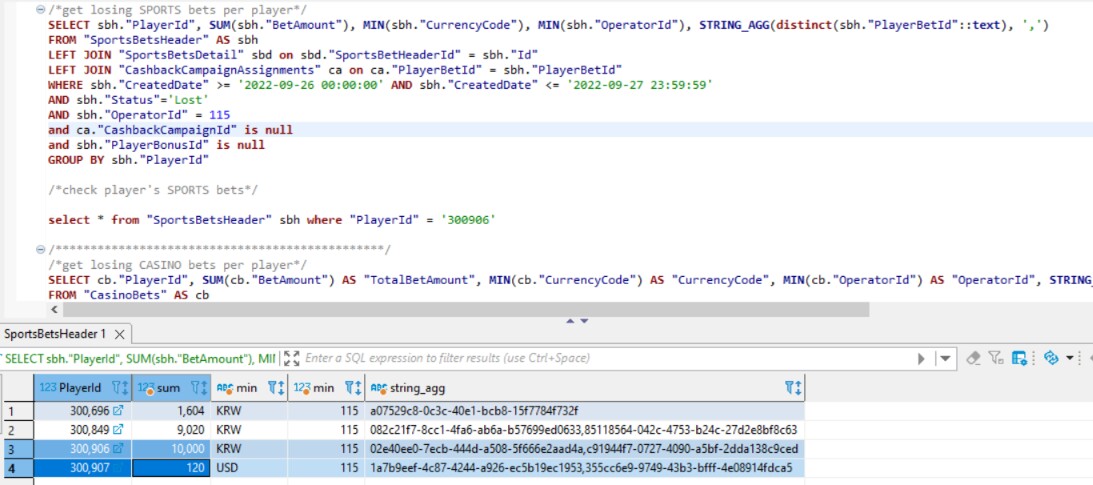Select string_agg cell starting with 1a7b9eef
The height and width of the screenshot is (485, 1093).
click(x=585, y=467)
